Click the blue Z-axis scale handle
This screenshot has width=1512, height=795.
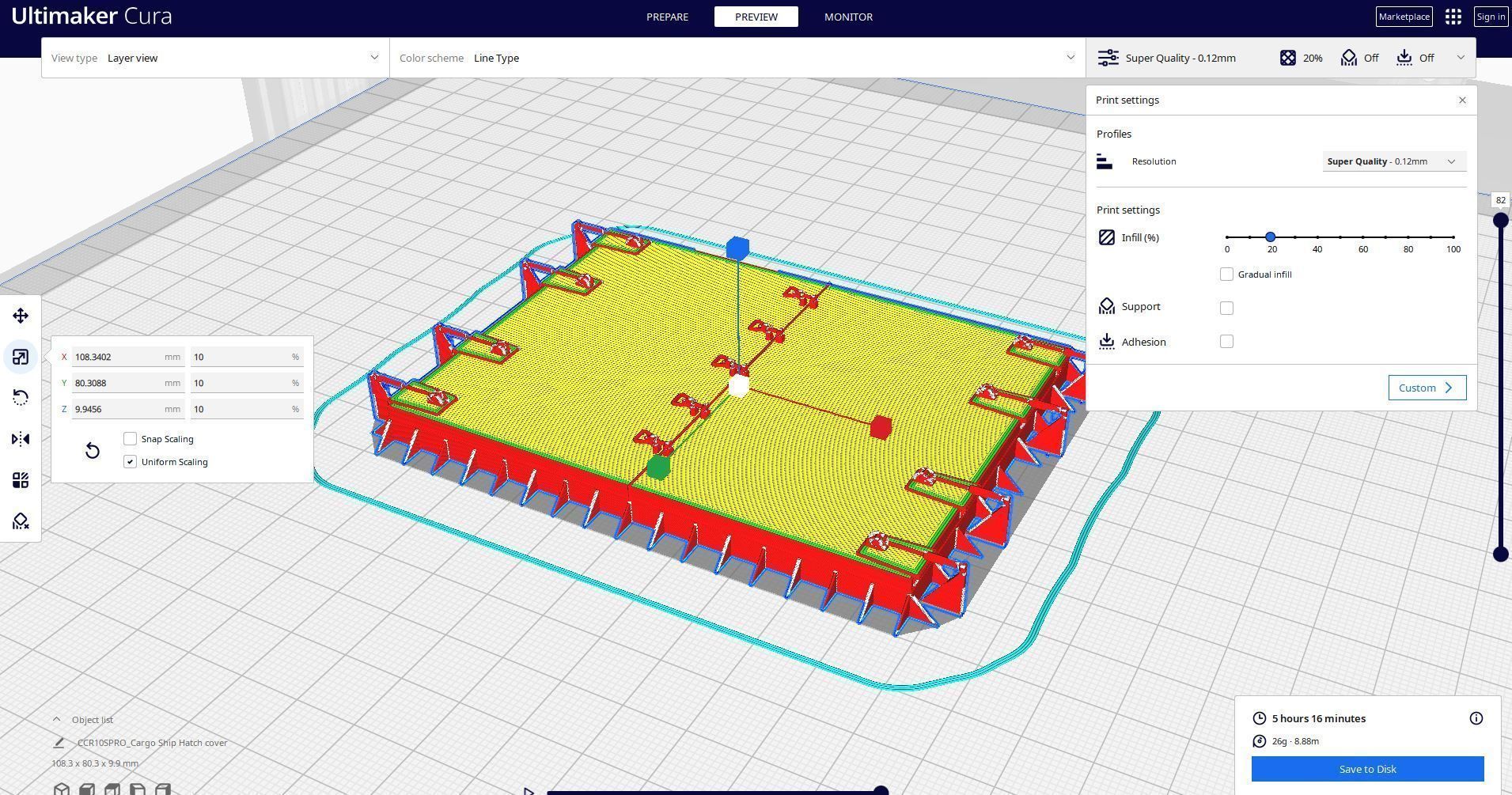pos(737,248)
